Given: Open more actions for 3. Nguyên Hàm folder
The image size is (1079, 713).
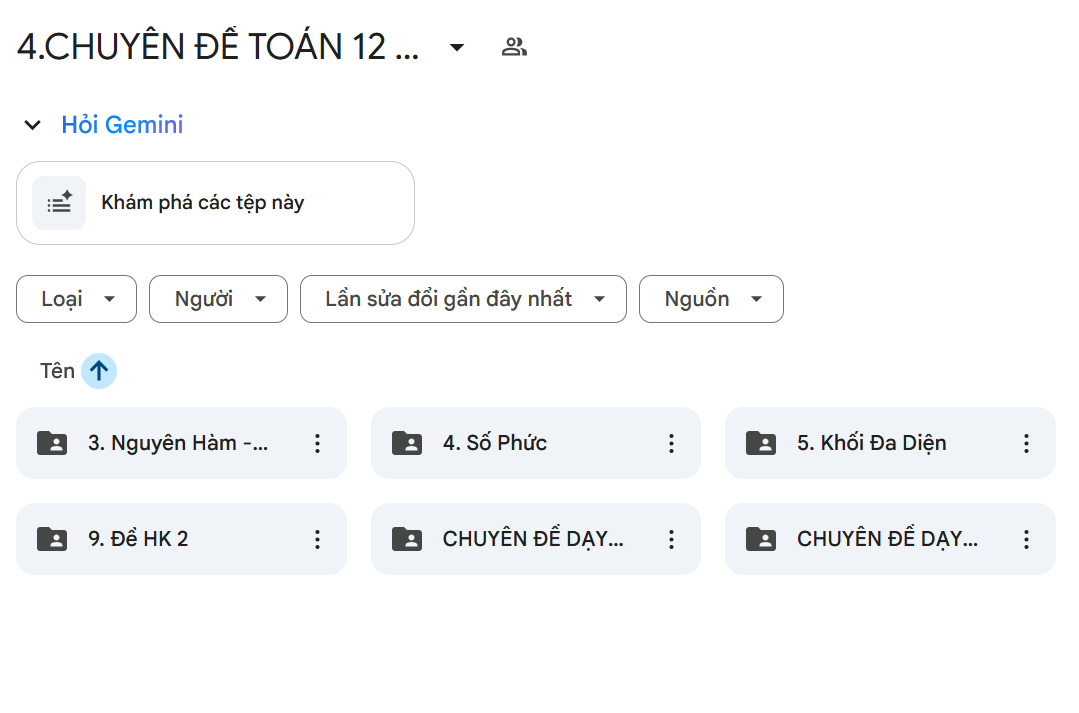Looking at the screenshot, I should point(318,443).
